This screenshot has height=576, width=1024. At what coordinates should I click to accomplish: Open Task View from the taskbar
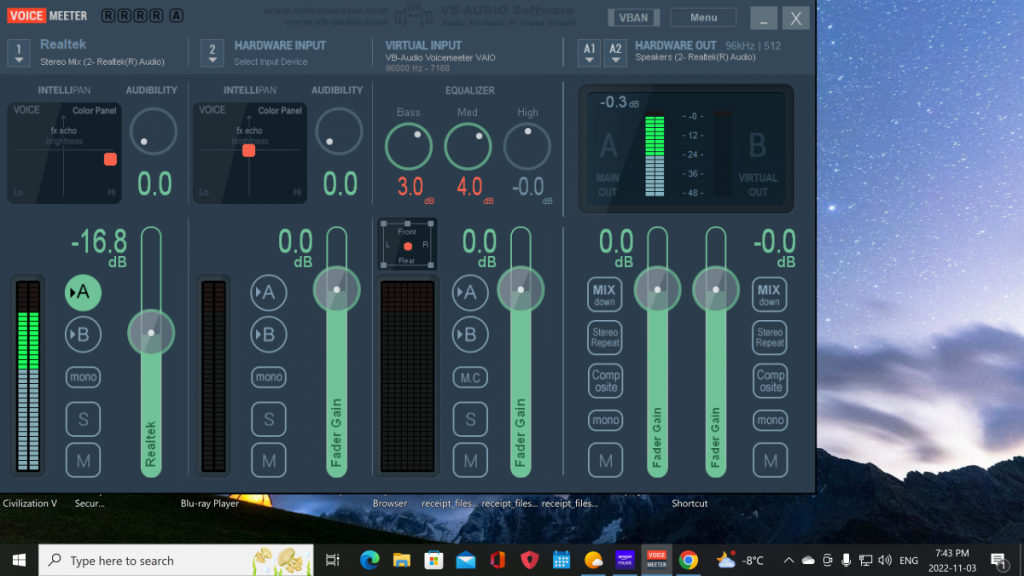click(x=332, y=560)
